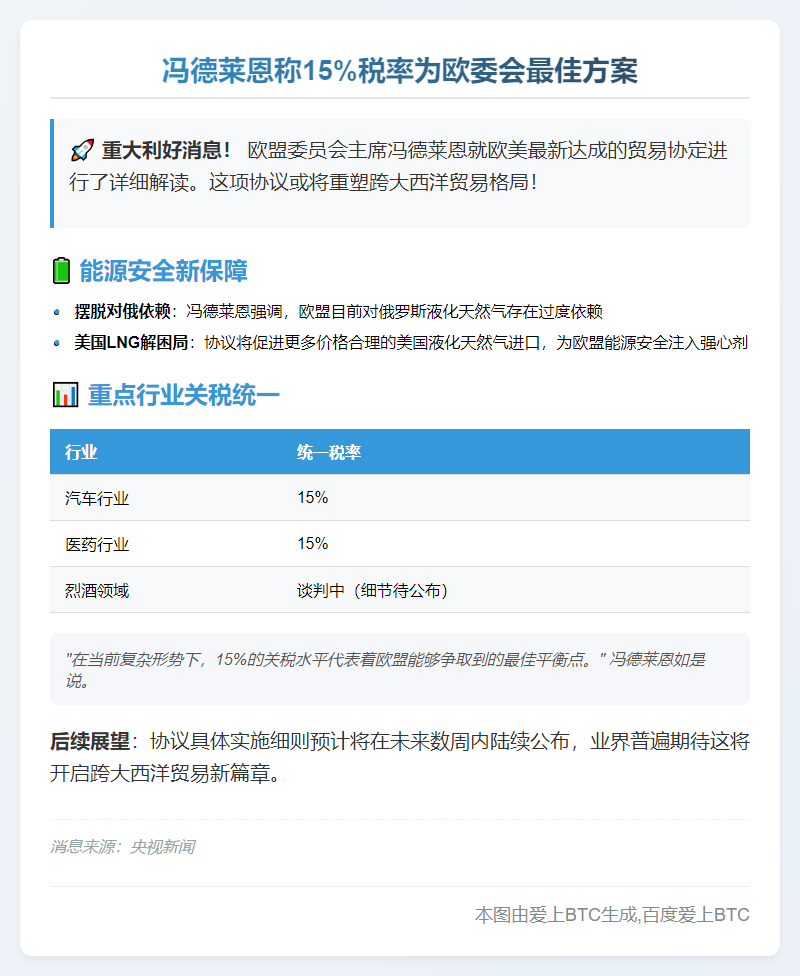Click the italic quote beginning 在当前复杂形势下
Screen dimensions: 800x976
(x=385, y=670)
